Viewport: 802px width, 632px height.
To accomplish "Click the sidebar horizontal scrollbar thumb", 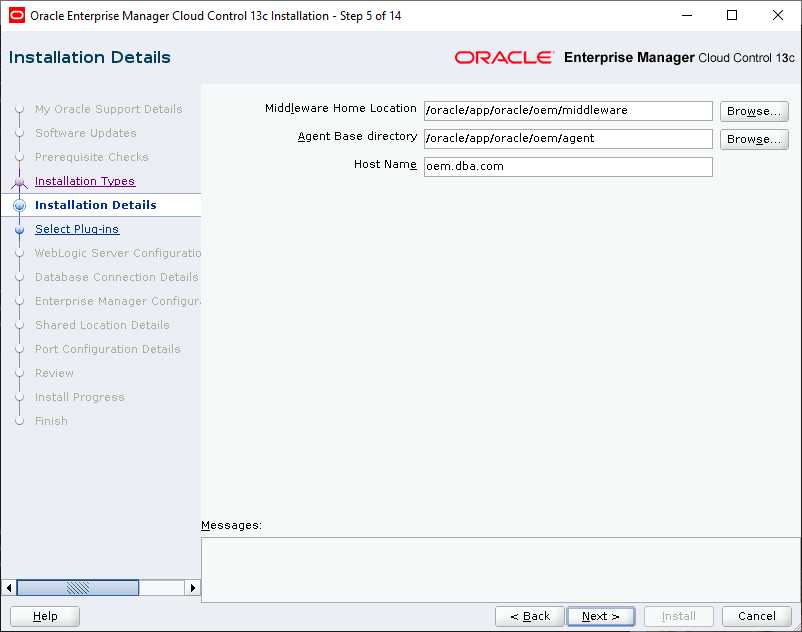I will (x=78, y=588).
